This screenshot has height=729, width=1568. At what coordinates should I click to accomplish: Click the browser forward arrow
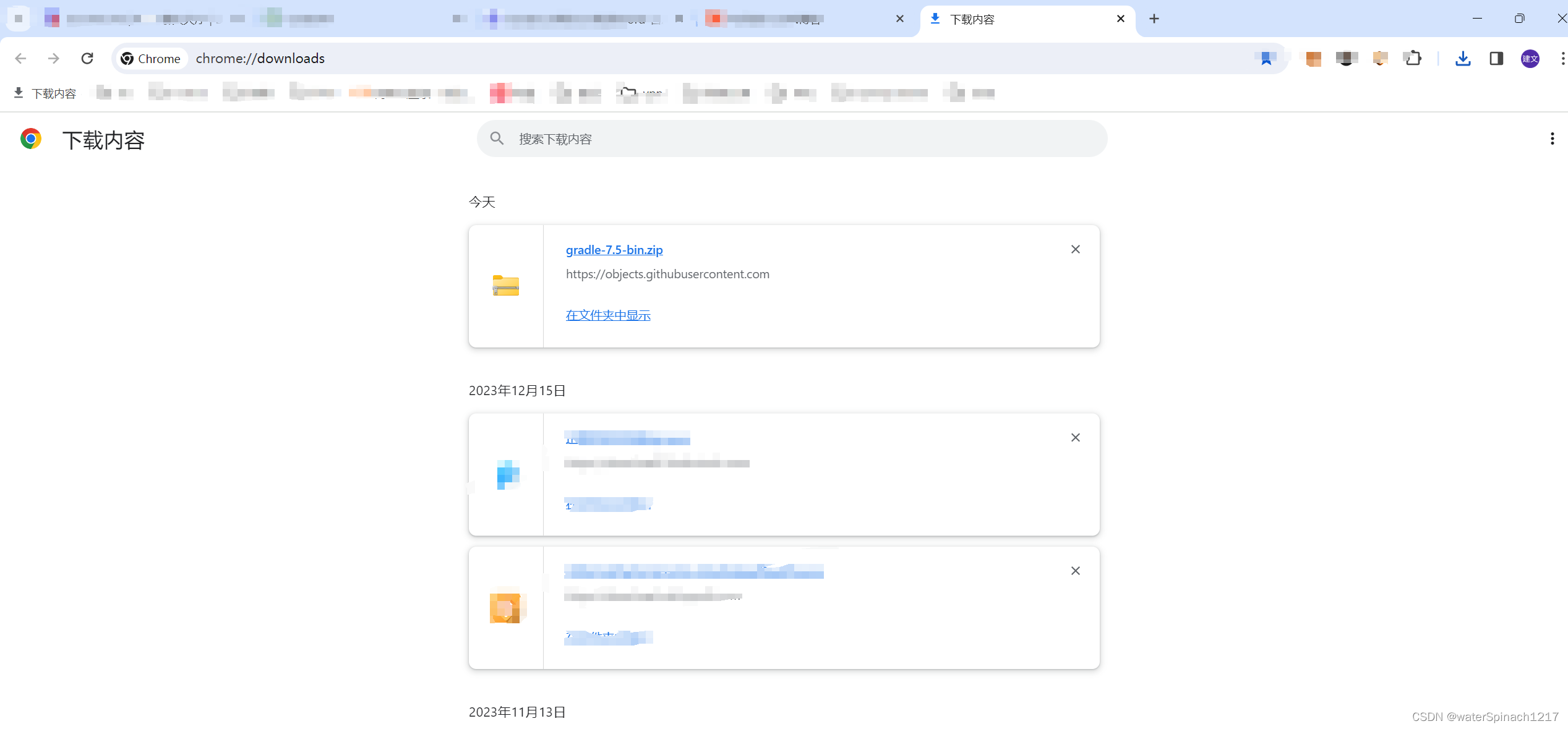tap(54, 58)
